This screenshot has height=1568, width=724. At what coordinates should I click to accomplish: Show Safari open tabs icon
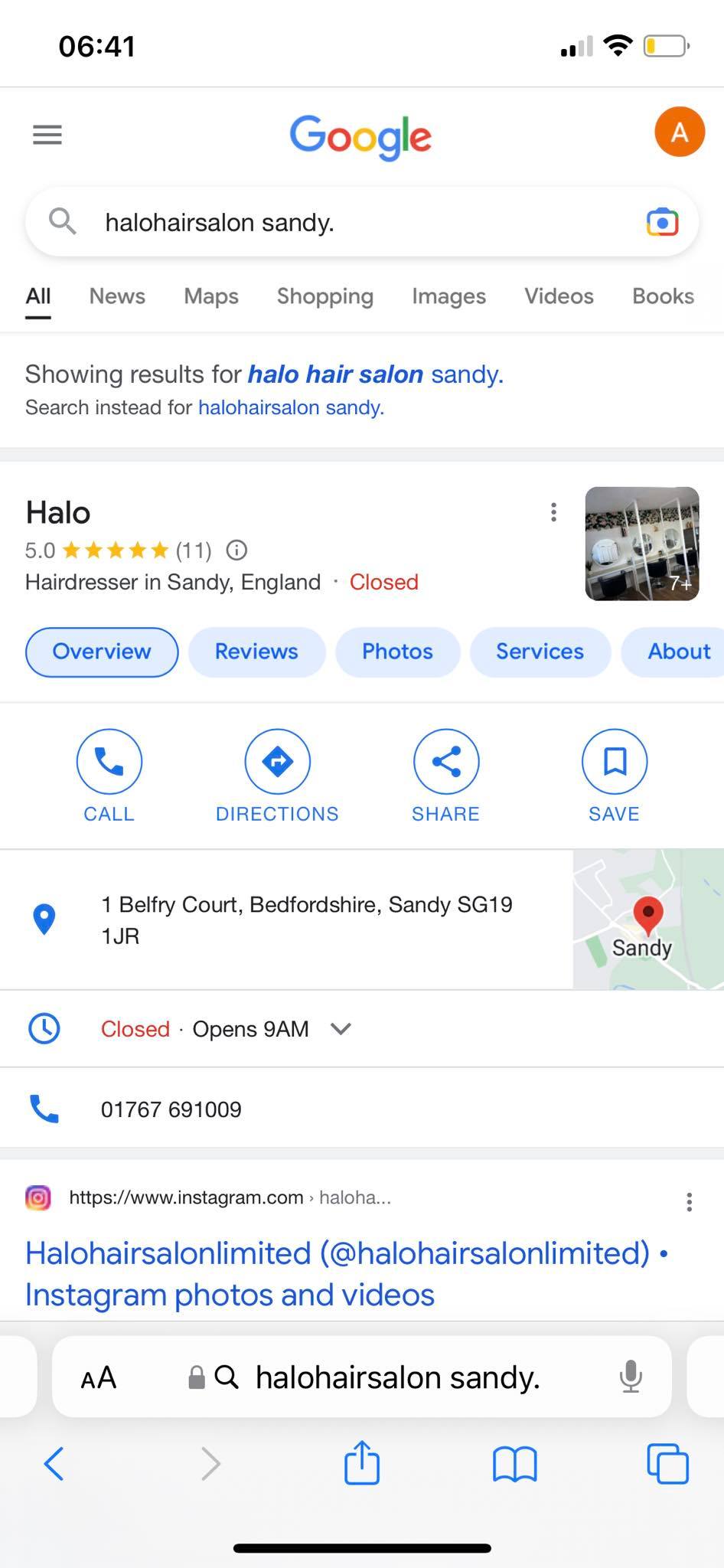667,1464
